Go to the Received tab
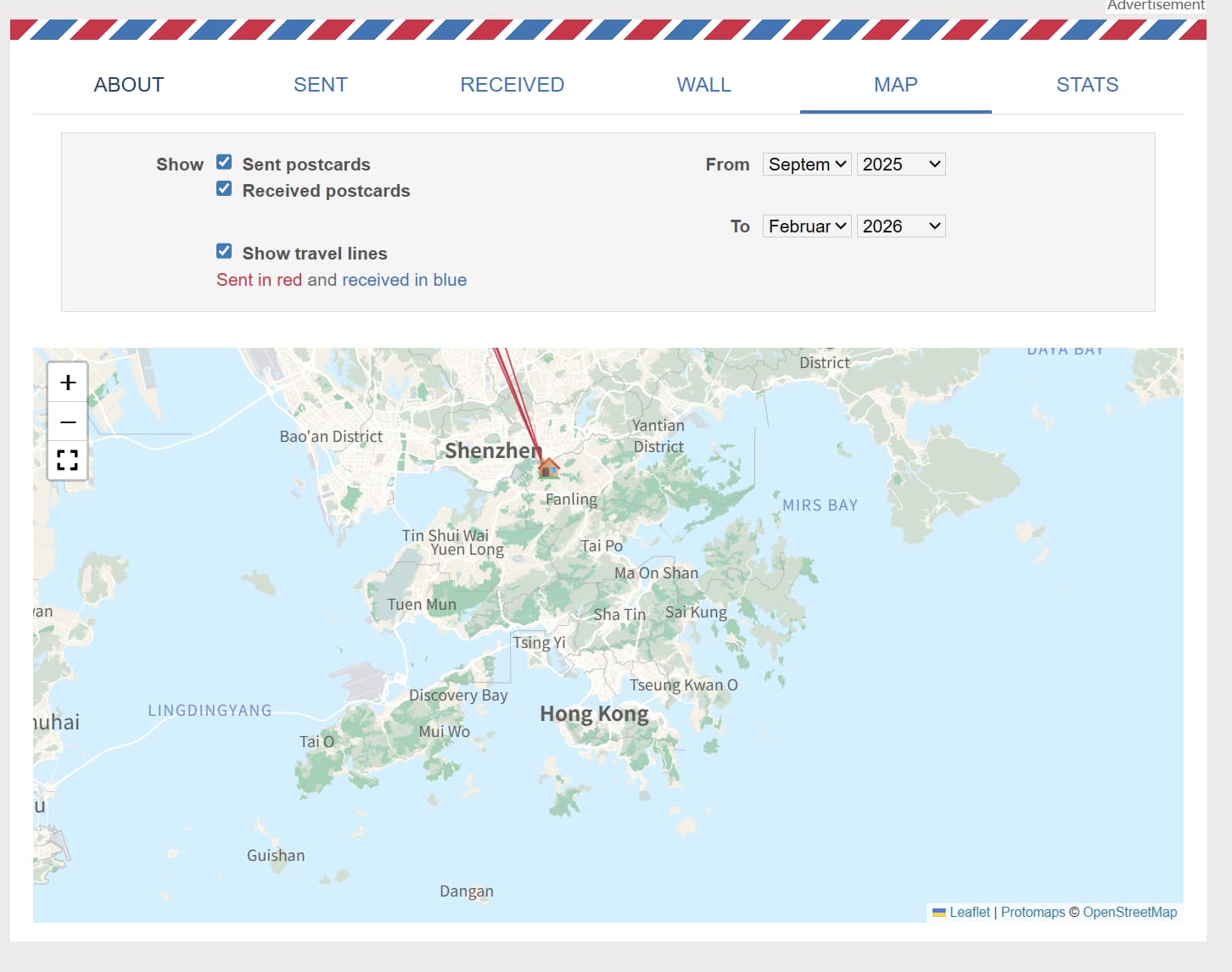The image size is (1232, 972). [512, 85]
